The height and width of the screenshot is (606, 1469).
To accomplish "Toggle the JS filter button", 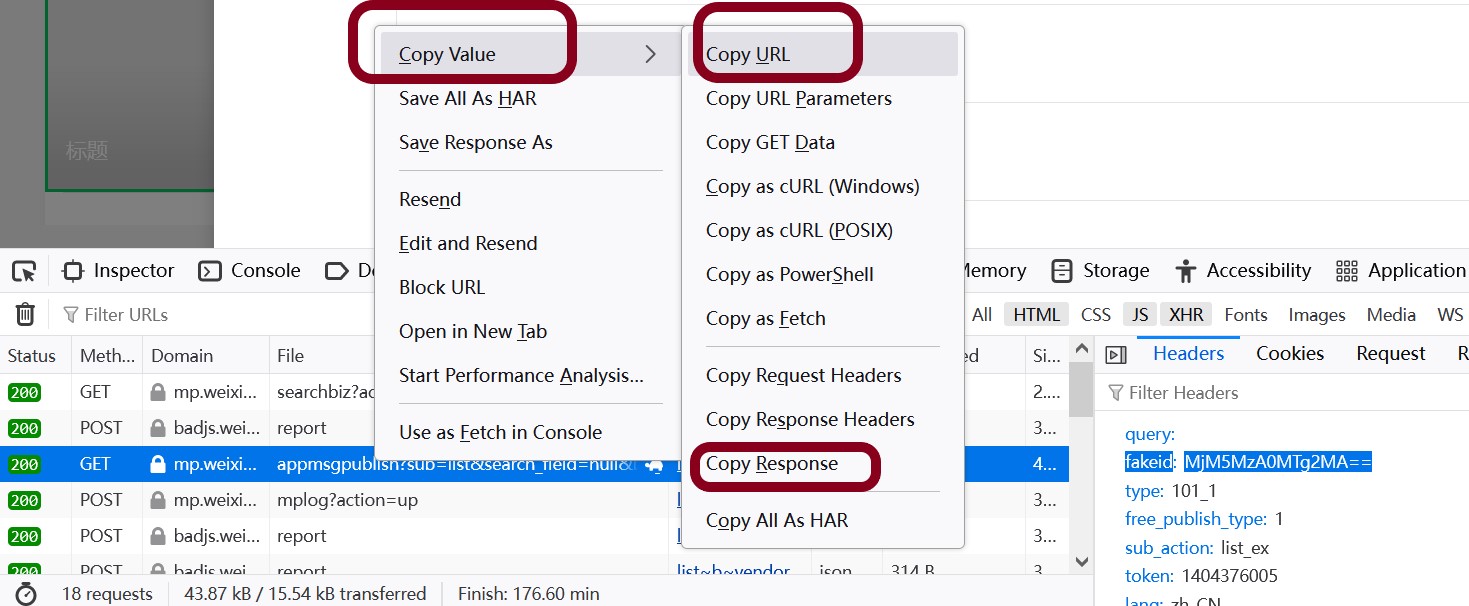I will pyautogui.click(x=1140, y=315).
